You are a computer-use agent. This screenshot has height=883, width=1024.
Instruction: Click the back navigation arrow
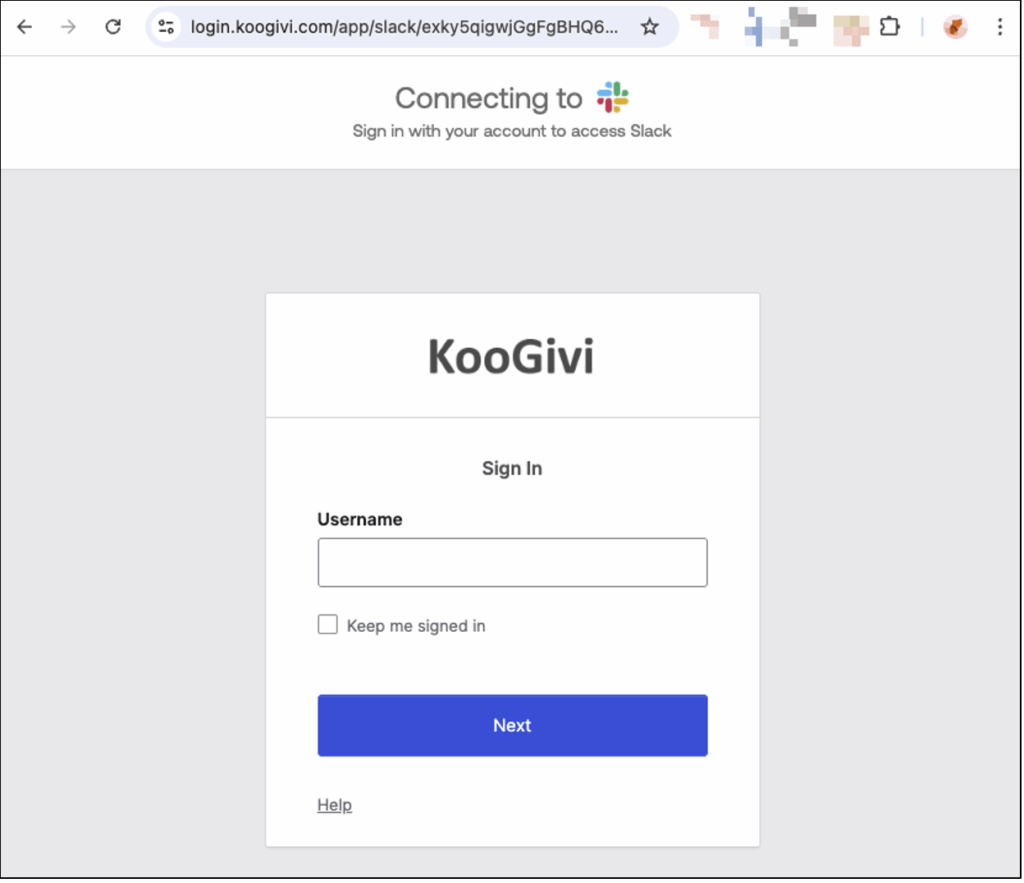pos(24,27)
